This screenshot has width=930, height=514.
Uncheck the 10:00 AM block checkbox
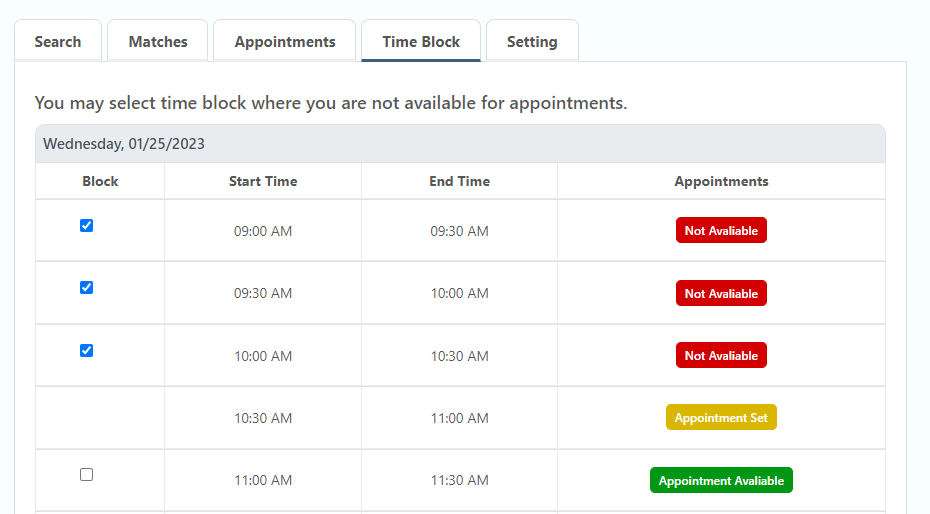tap(86, 351)
